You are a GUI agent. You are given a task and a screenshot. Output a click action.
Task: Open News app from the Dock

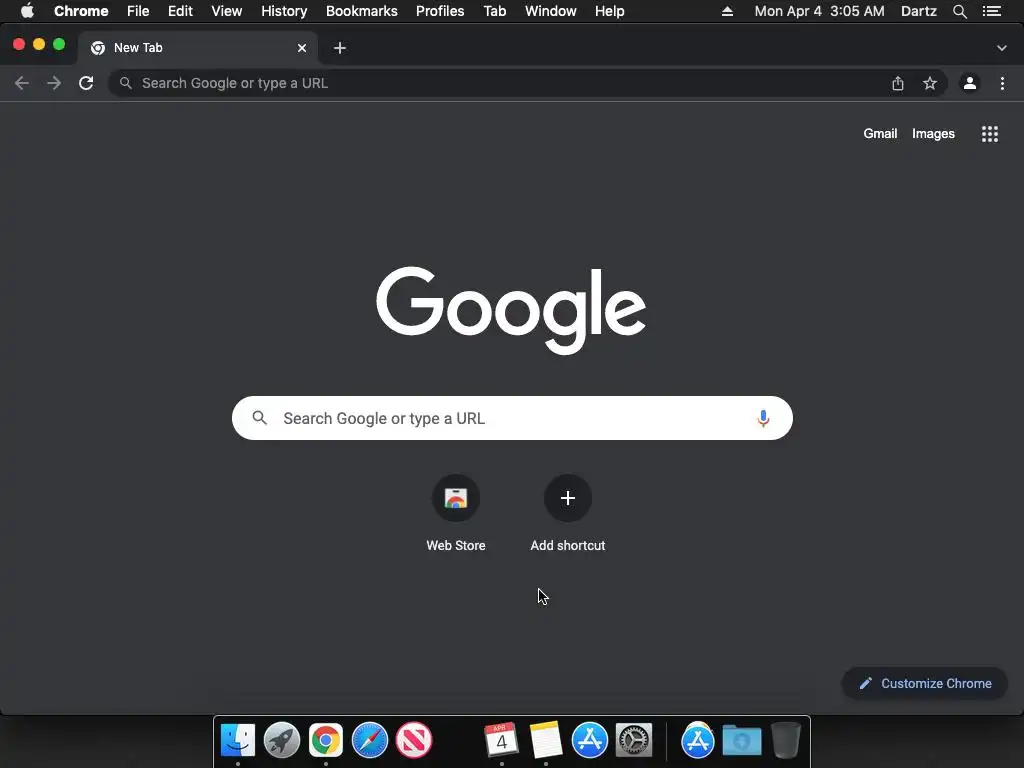point(414,741)
